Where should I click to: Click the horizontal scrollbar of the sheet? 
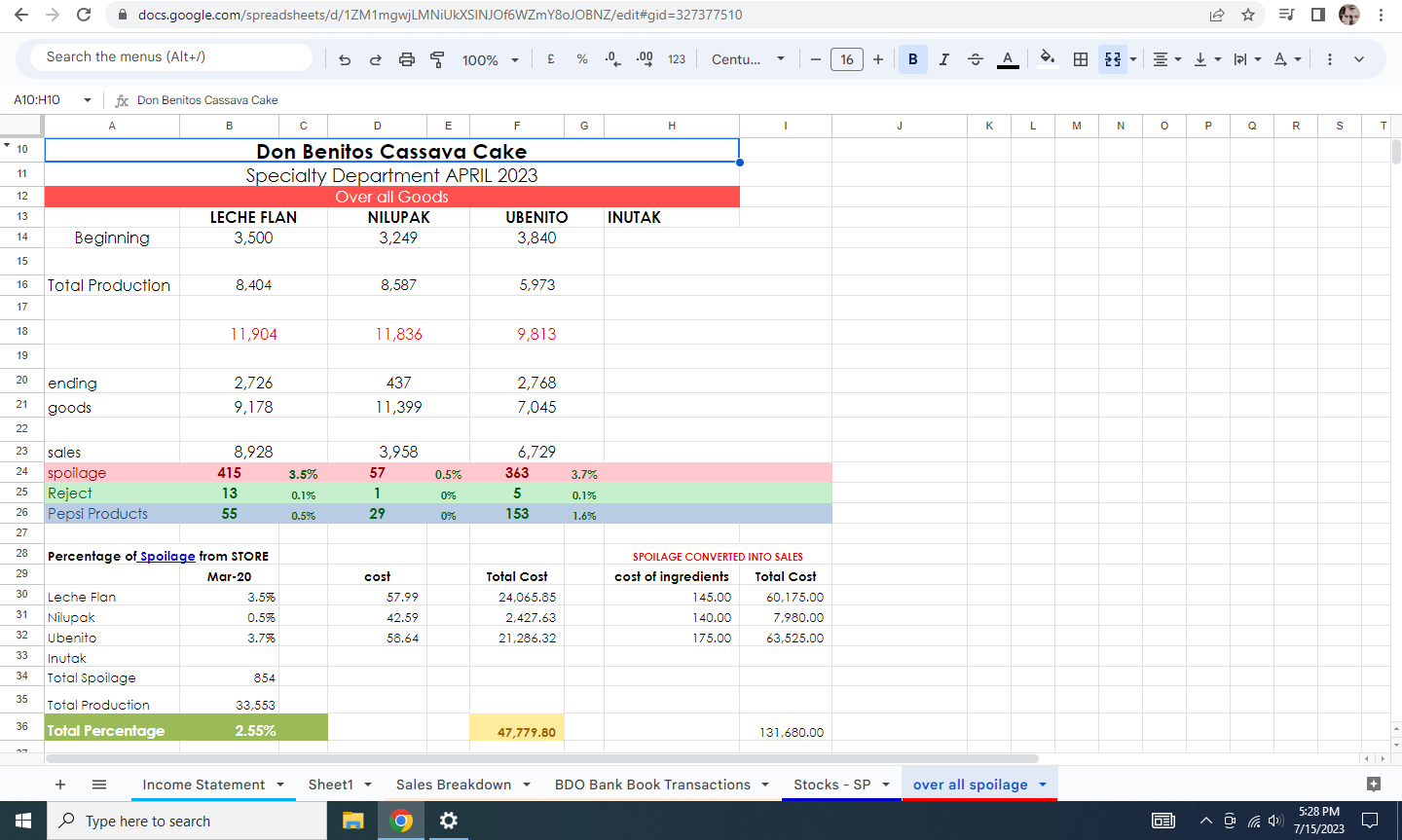tap(541, 758)
